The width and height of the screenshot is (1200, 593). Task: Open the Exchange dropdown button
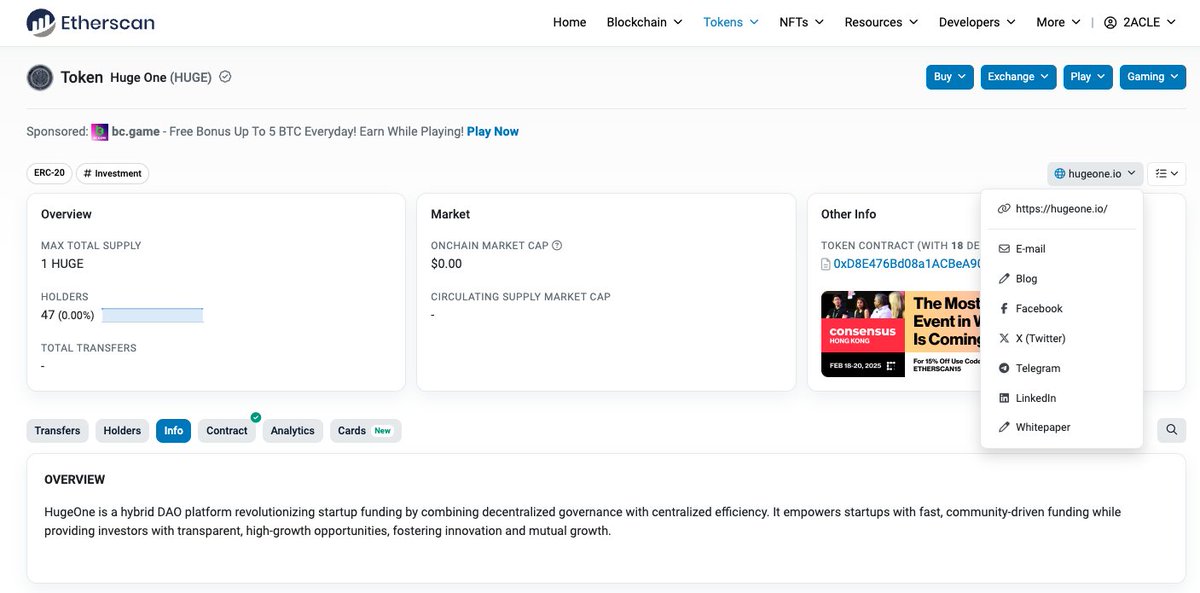point(1018,77)
